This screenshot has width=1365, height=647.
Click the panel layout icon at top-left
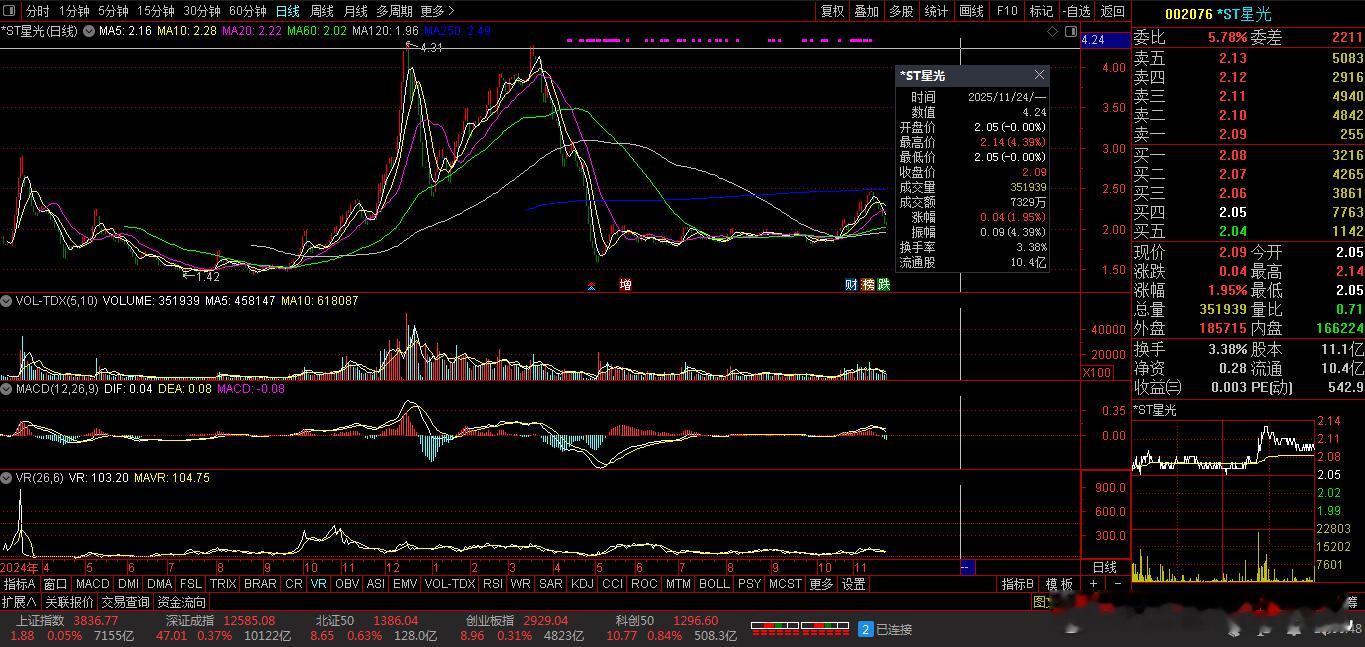(x=11, y=11)
